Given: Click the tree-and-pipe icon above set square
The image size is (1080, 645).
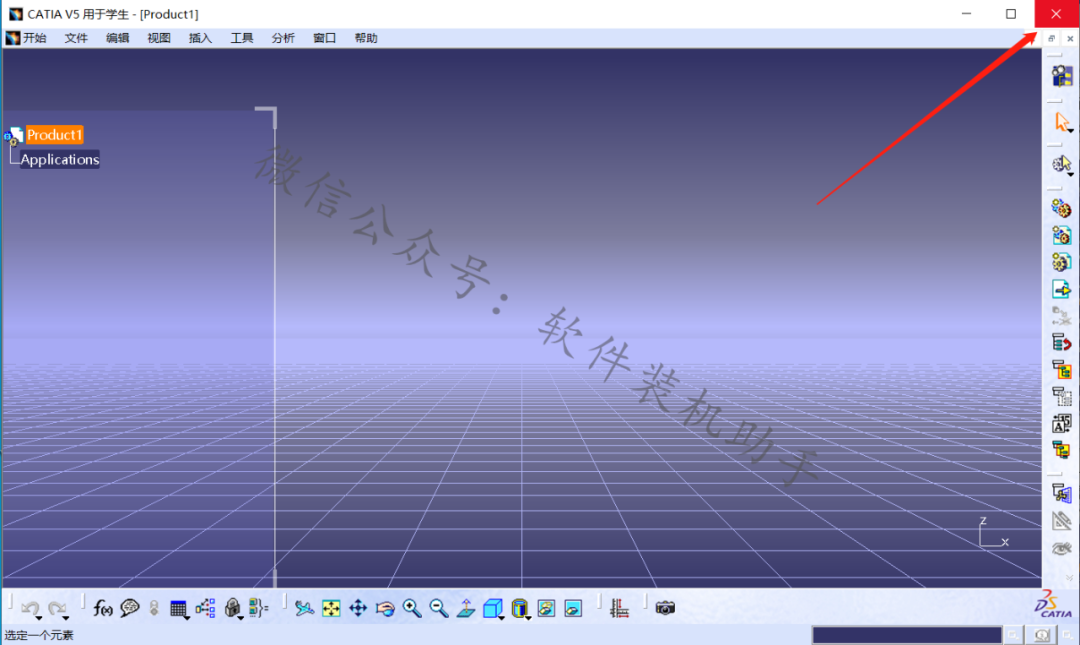Looking at the screenshot, I should (1061, 493).
